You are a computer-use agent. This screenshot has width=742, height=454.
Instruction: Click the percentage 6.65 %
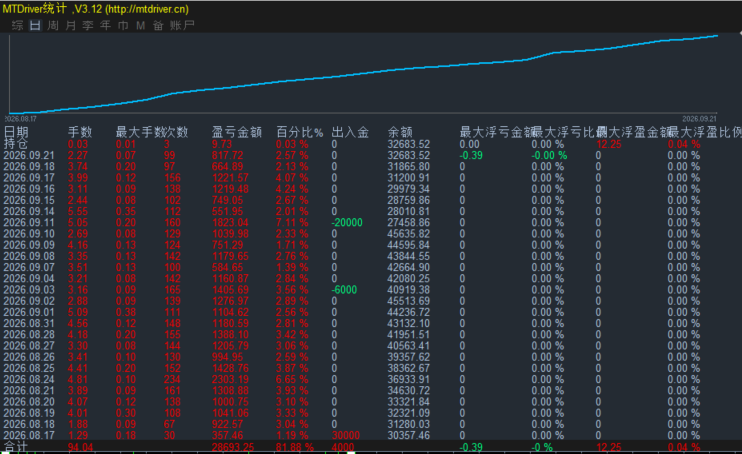point(292,379)
